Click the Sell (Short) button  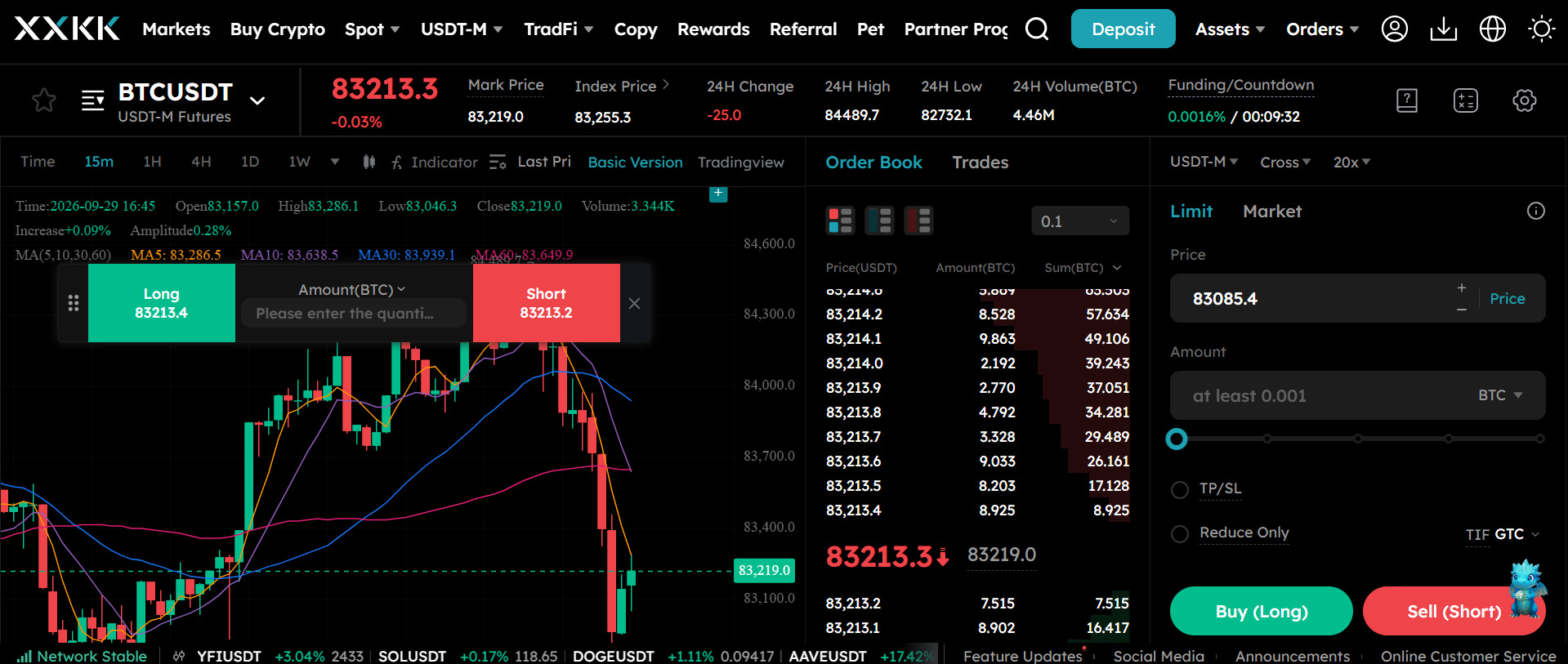coord(1454,611)
